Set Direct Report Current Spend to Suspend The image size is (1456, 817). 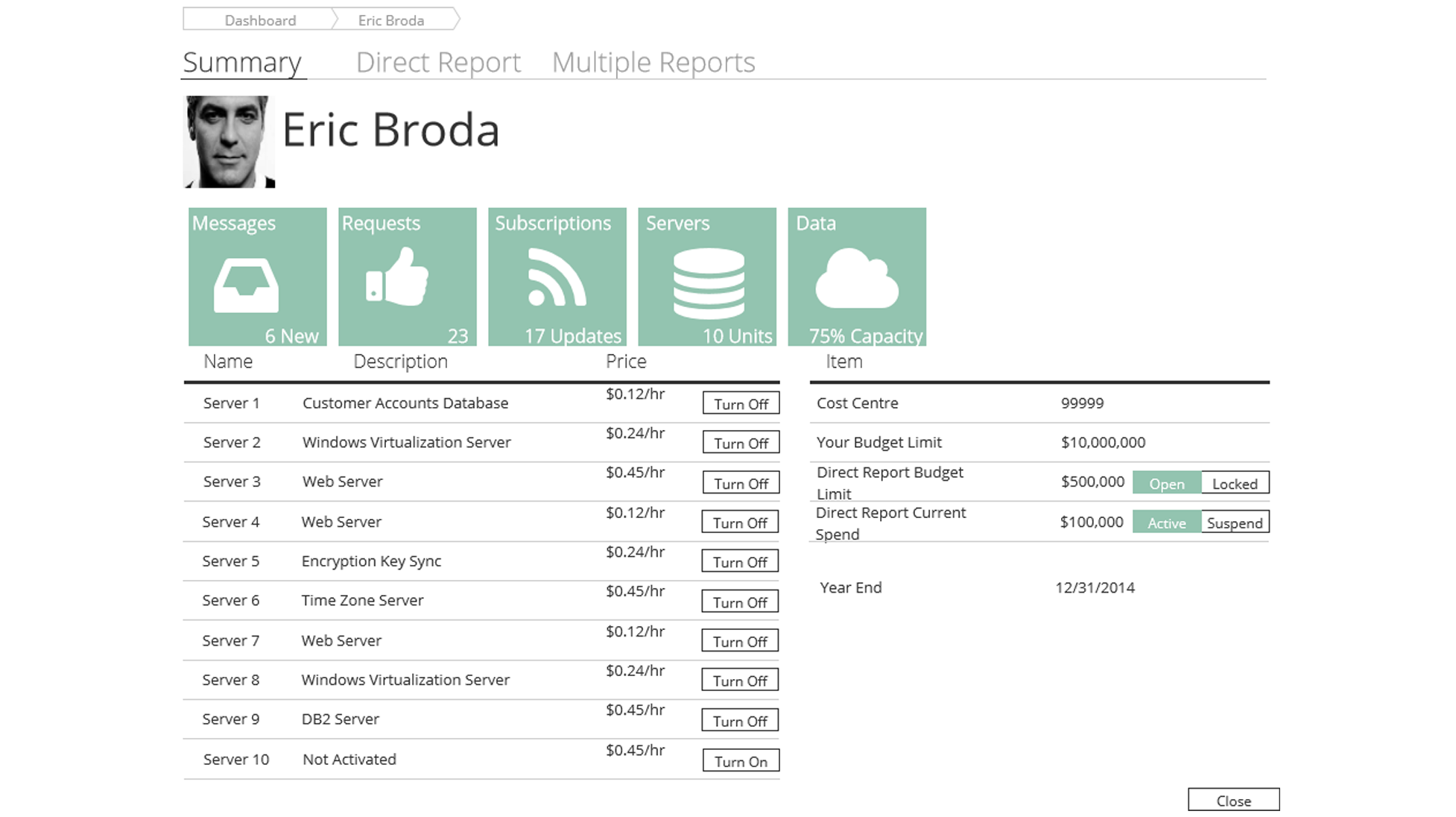[1234, 523]
